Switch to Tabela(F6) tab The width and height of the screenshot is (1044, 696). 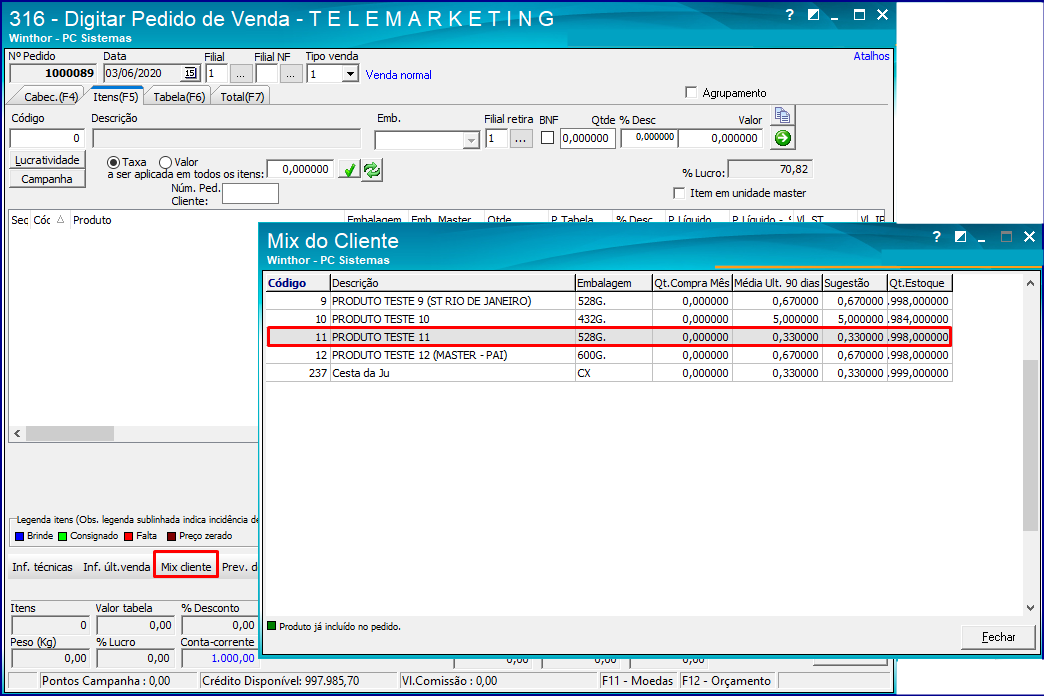[178, 97]
